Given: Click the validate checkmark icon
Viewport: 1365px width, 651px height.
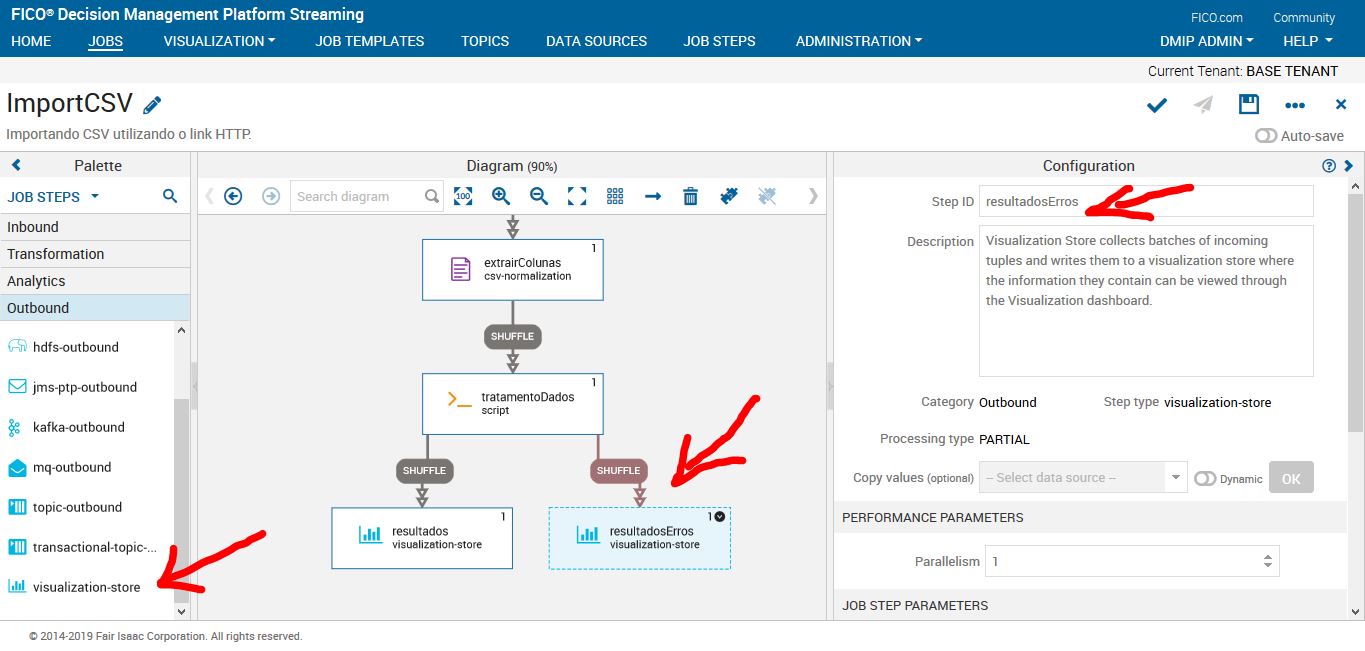Looking at the screenshot, I should click(x=1156, y=104).
